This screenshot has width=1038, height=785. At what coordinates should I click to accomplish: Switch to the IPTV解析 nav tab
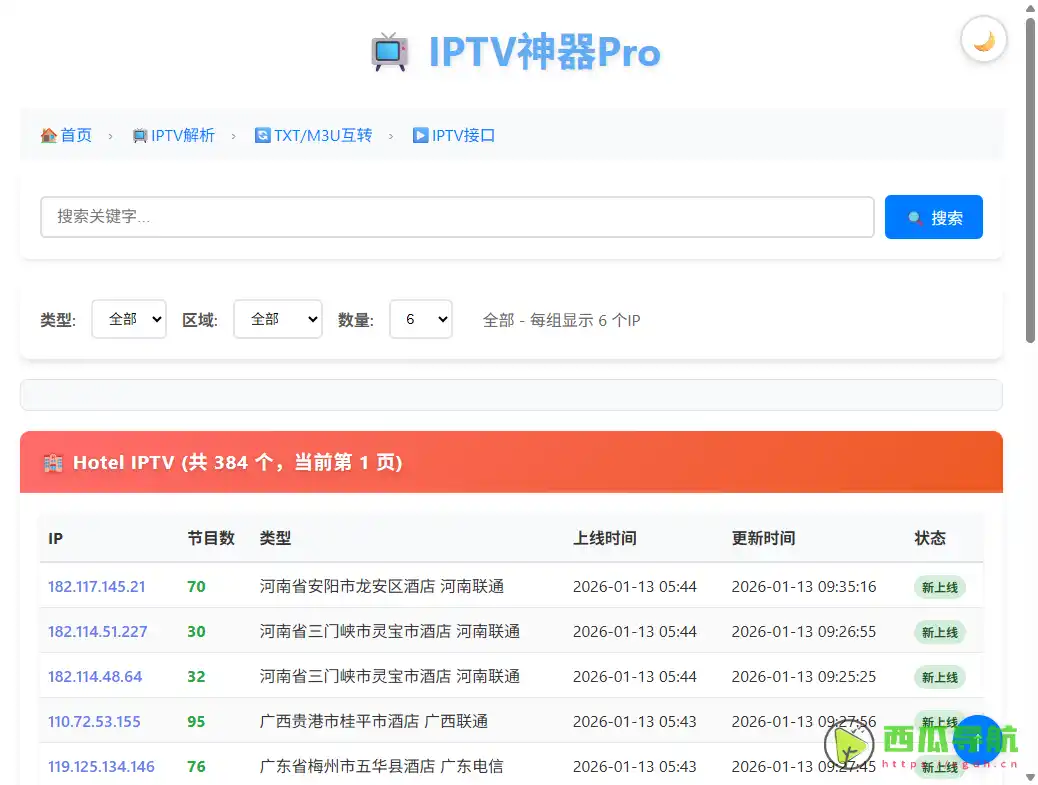point(183,135)
